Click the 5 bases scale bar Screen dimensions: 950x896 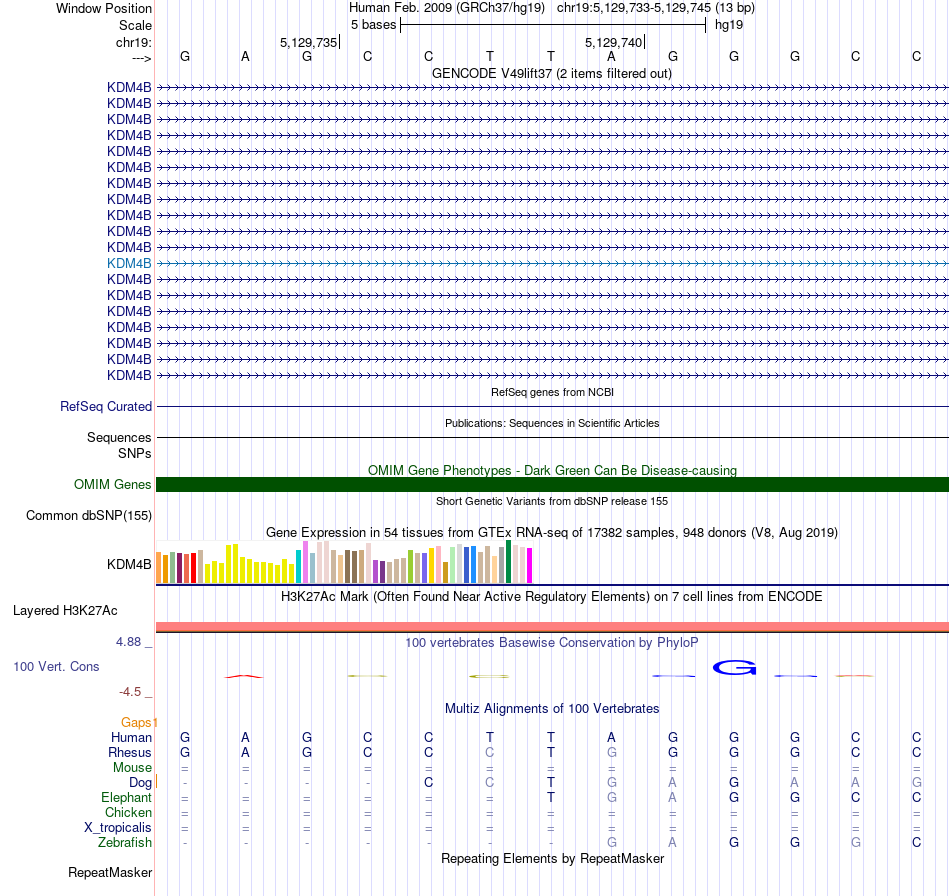(x=553, y=25)
